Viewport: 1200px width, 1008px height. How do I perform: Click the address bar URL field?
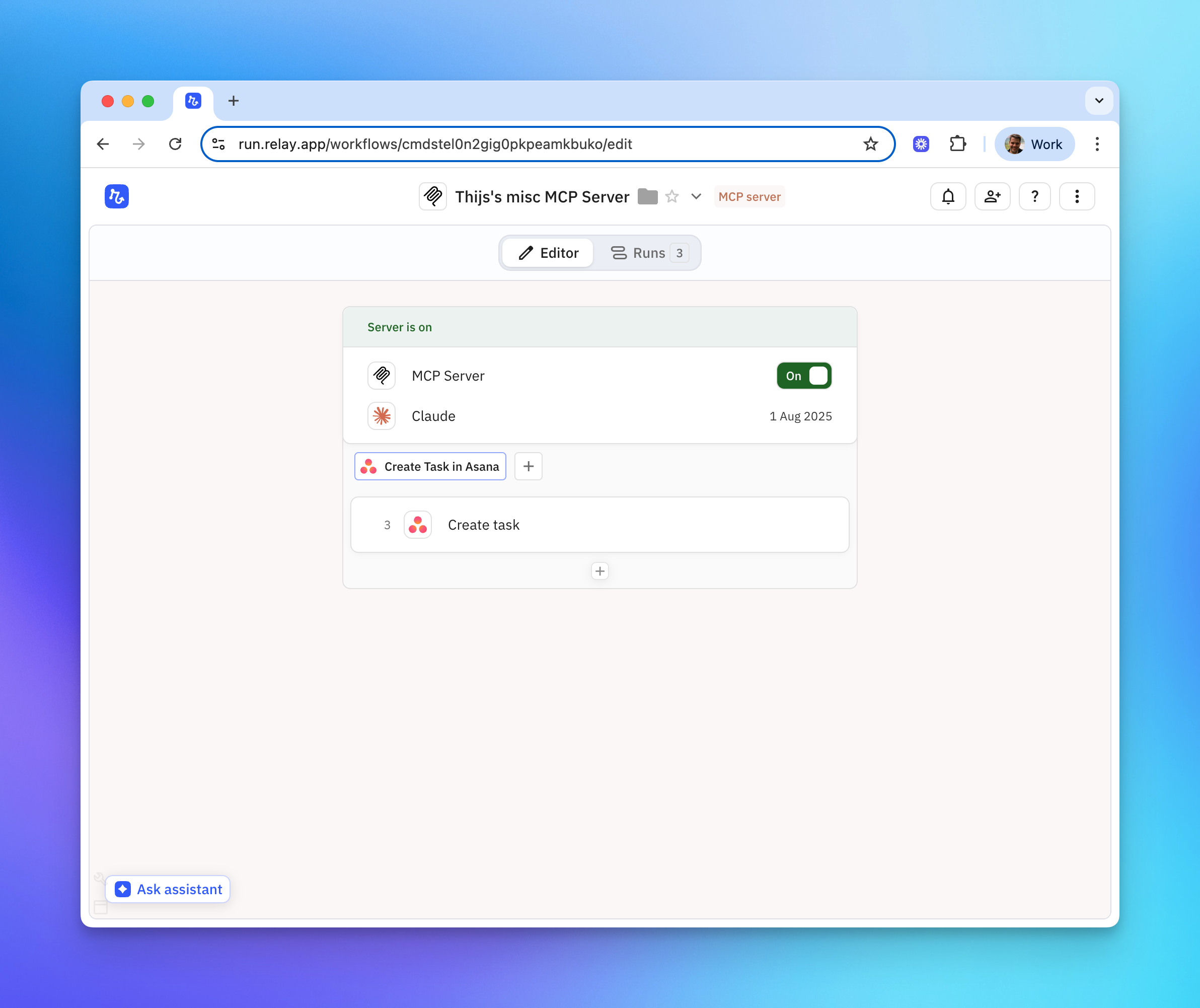pyautogui.click(x=434, y=144)
